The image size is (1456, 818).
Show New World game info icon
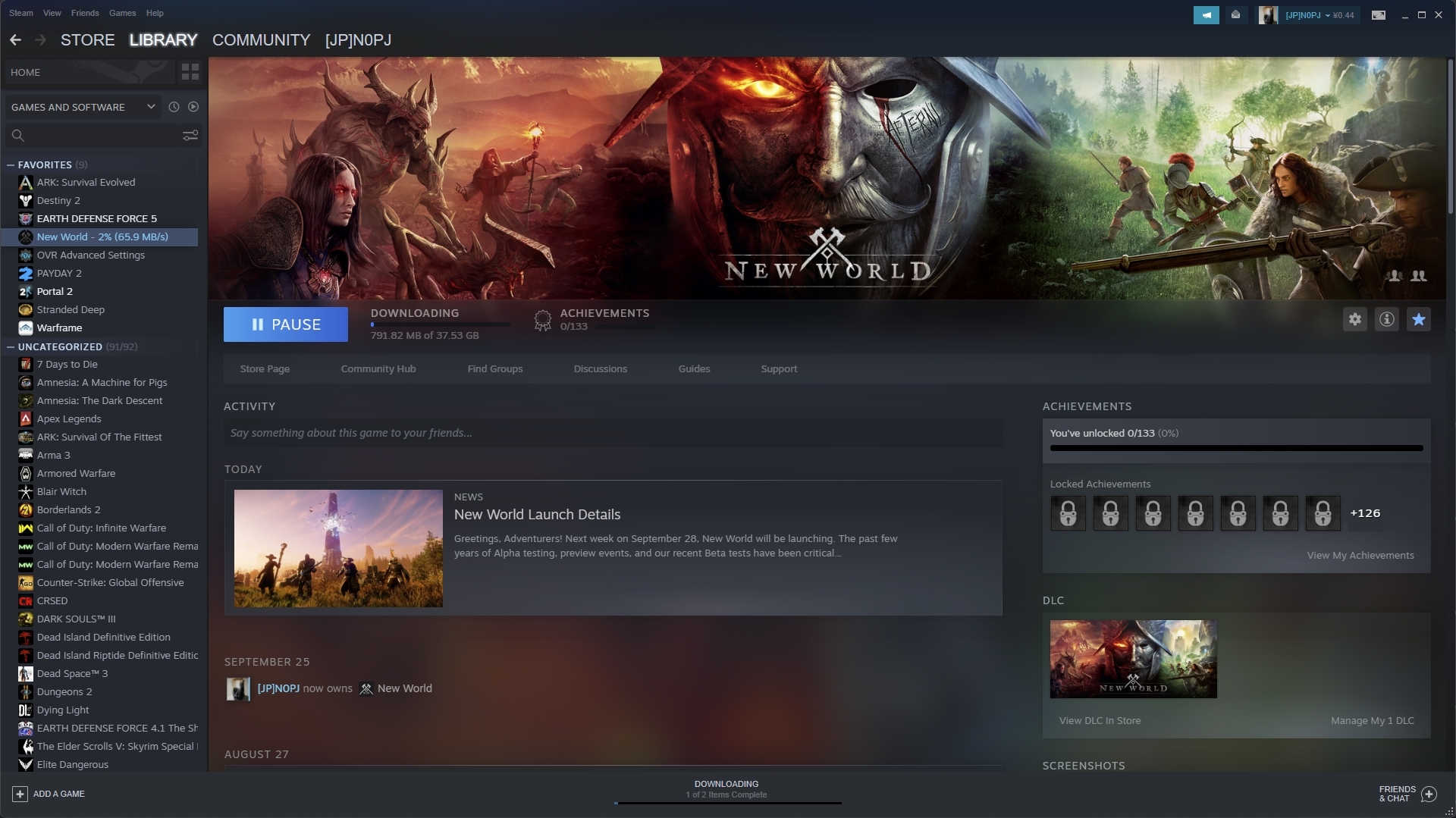tap(1386, 319)
